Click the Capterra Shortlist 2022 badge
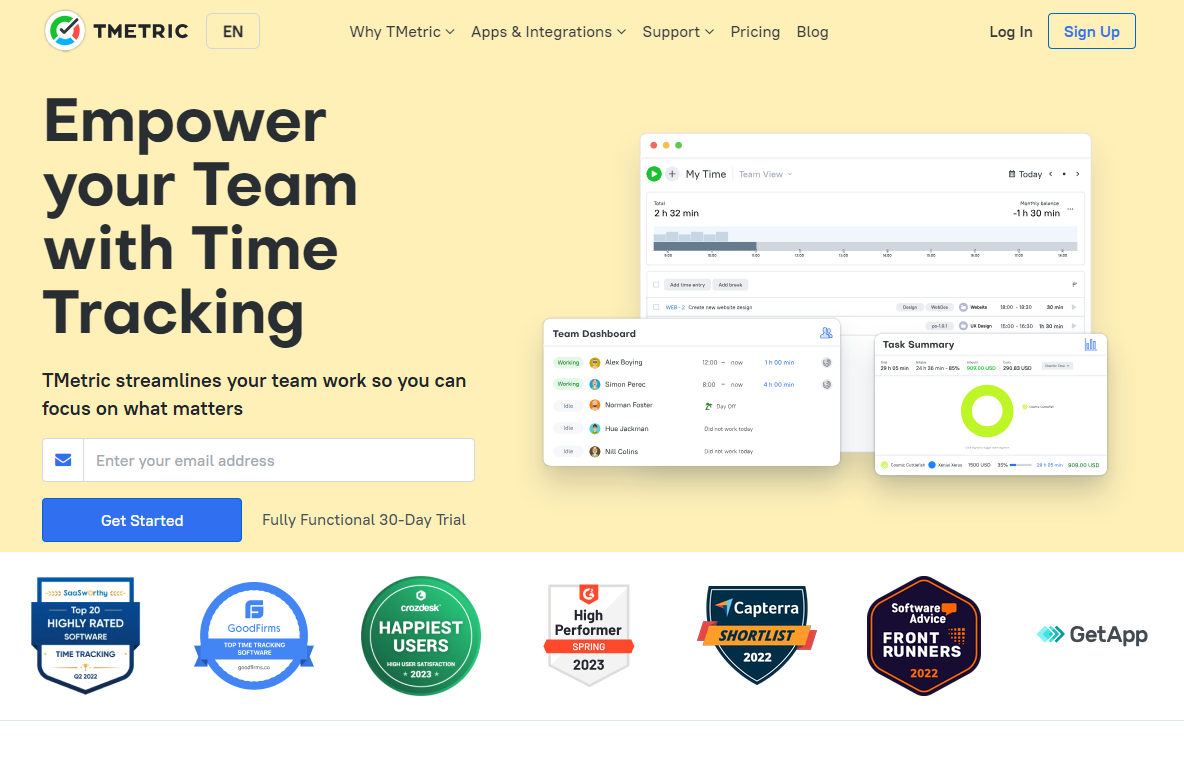The width and height of the screenshot is (1184, 773). pos(757,635)
